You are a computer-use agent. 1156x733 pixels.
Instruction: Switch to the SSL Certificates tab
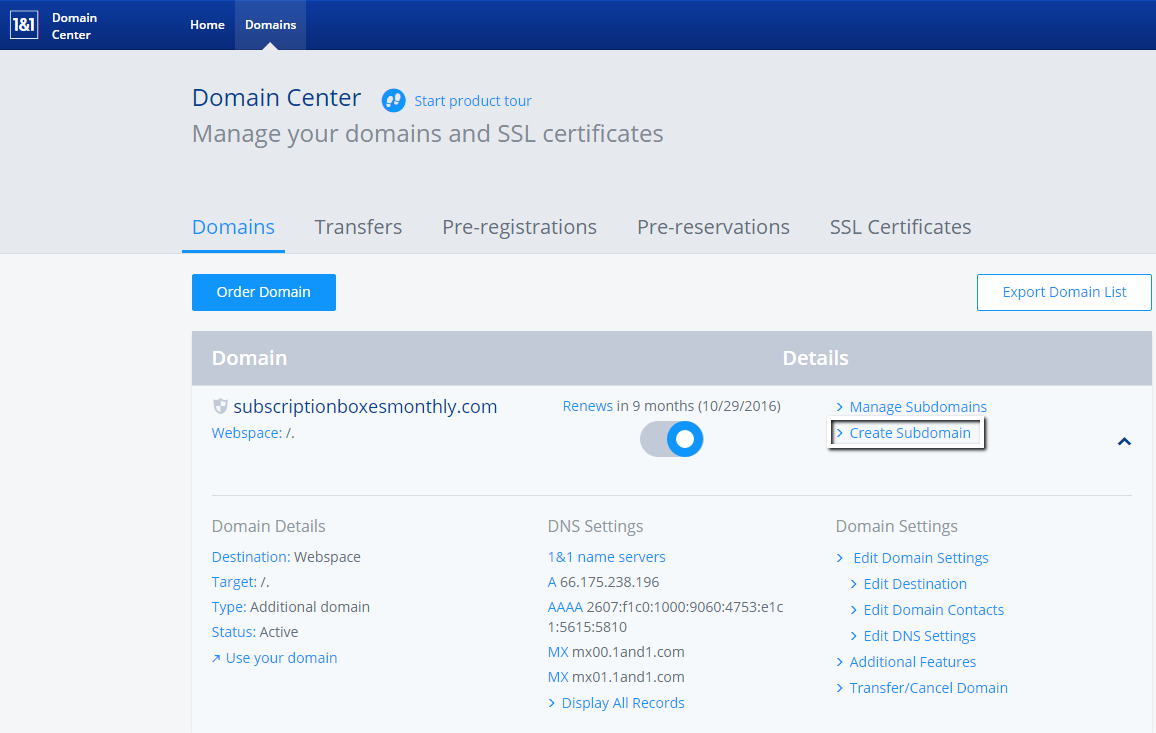900,227
